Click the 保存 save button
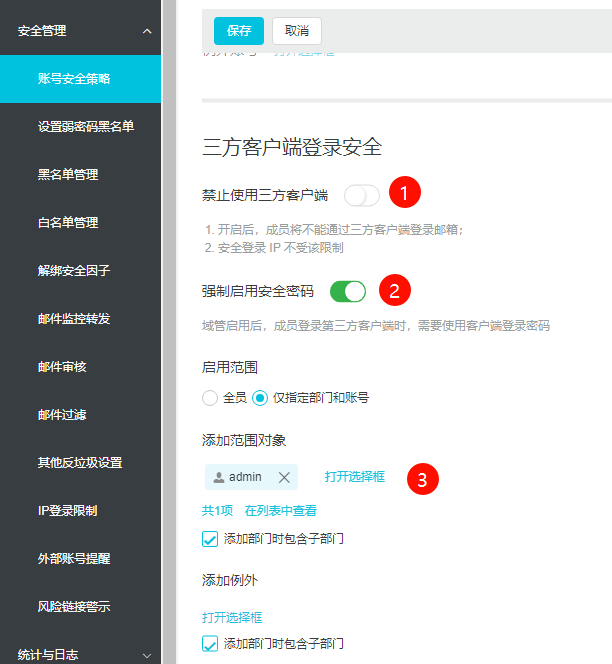Viewport: 612px width, 664px height. [239, 31]
